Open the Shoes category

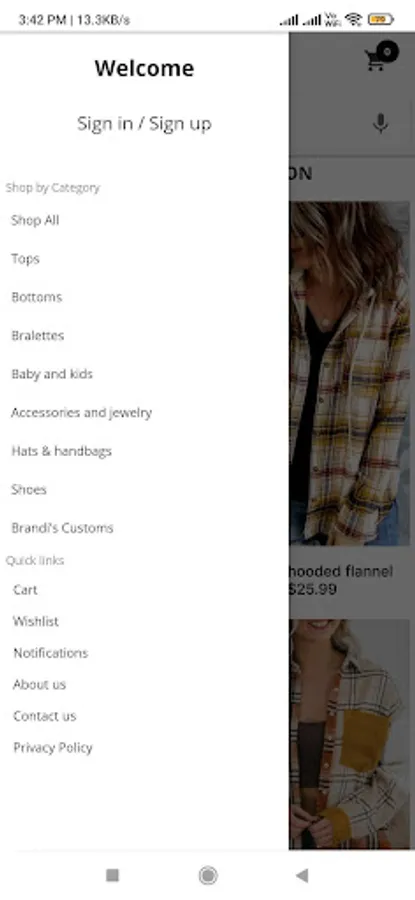[x=29, y=490]
